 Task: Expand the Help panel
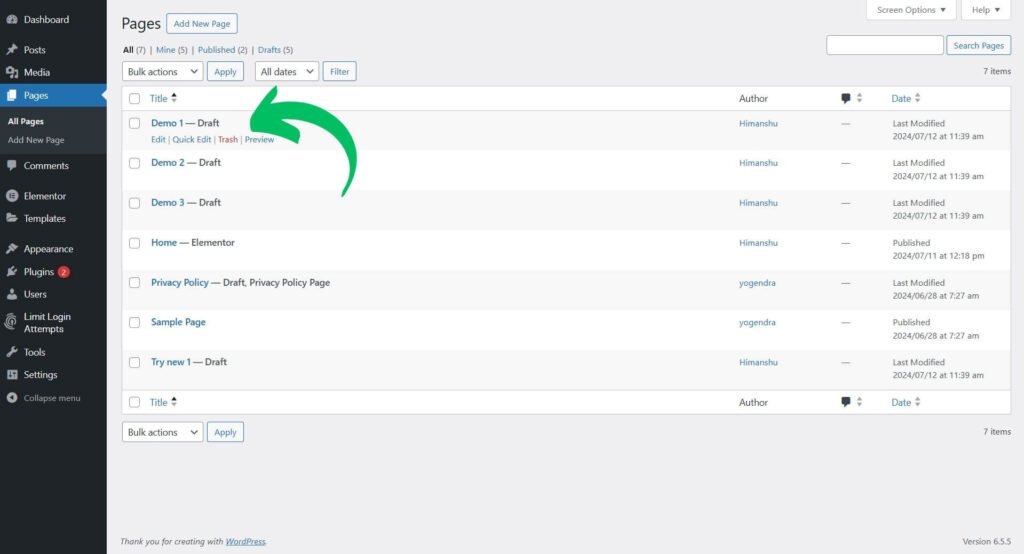pos(985,10)
